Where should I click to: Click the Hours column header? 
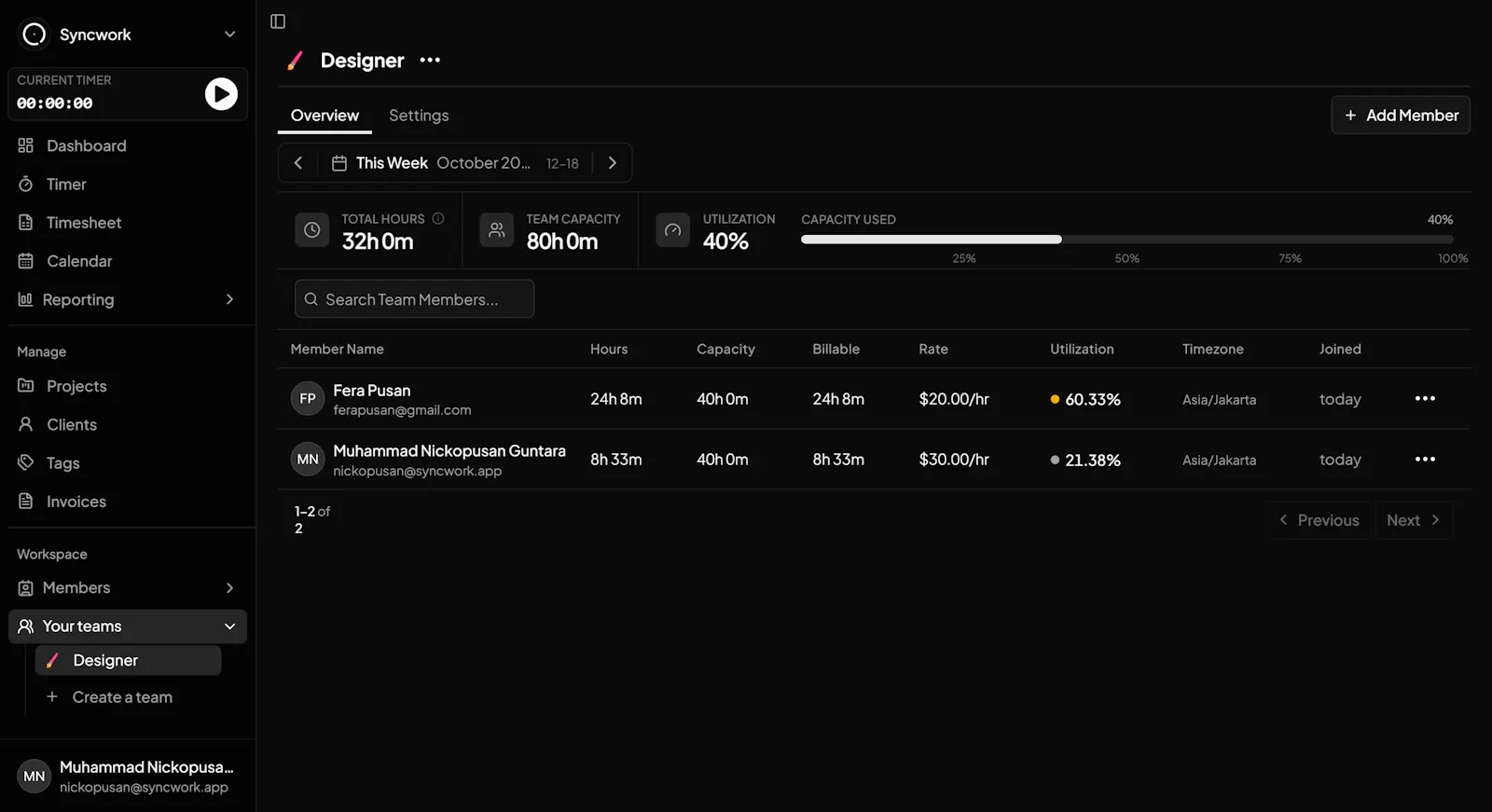609,349
